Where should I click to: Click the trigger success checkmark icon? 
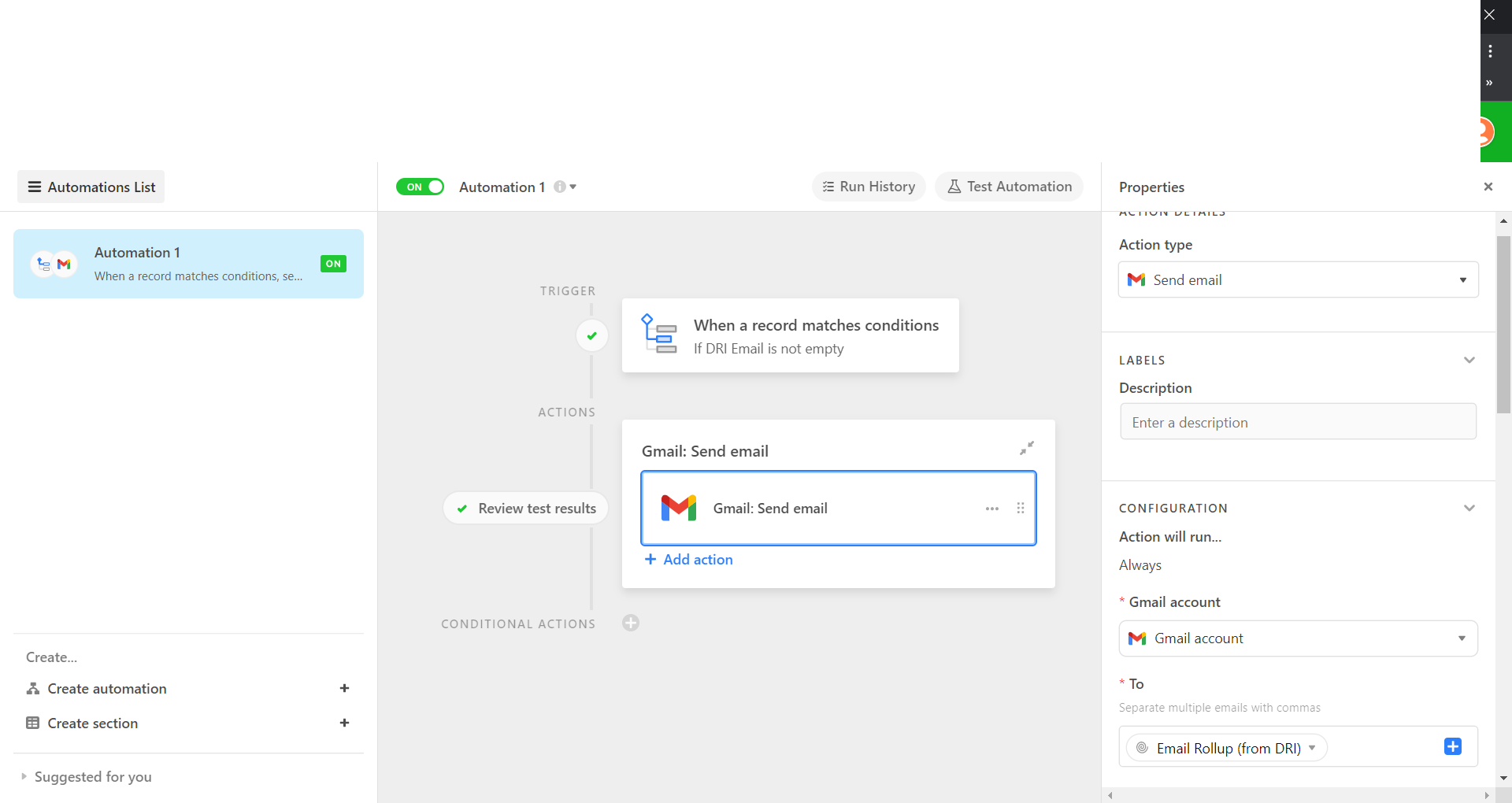click(x=591, y=336)
